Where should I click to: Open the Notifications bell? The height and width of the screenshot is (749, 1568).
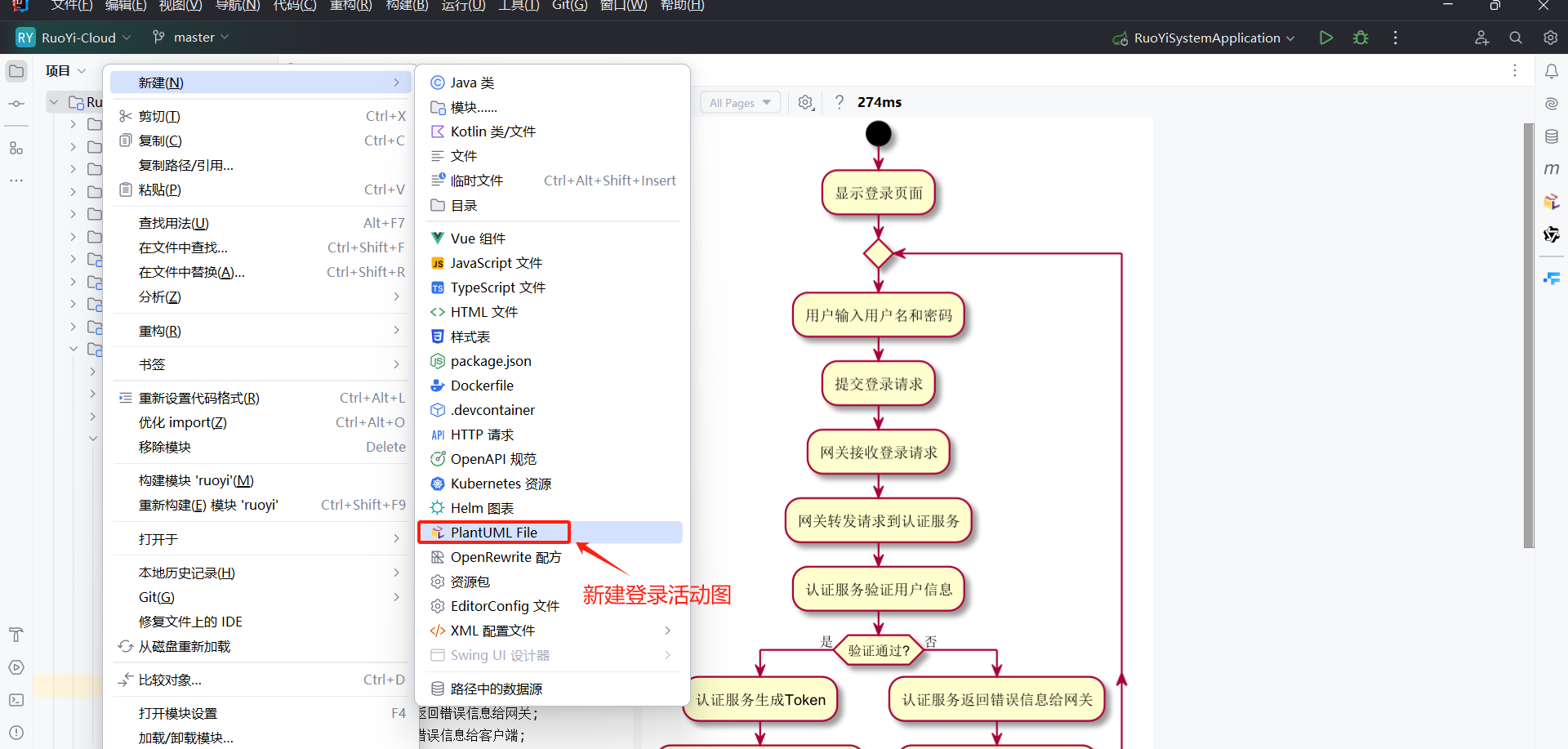pyautogui.click(x=1552, y=71)
